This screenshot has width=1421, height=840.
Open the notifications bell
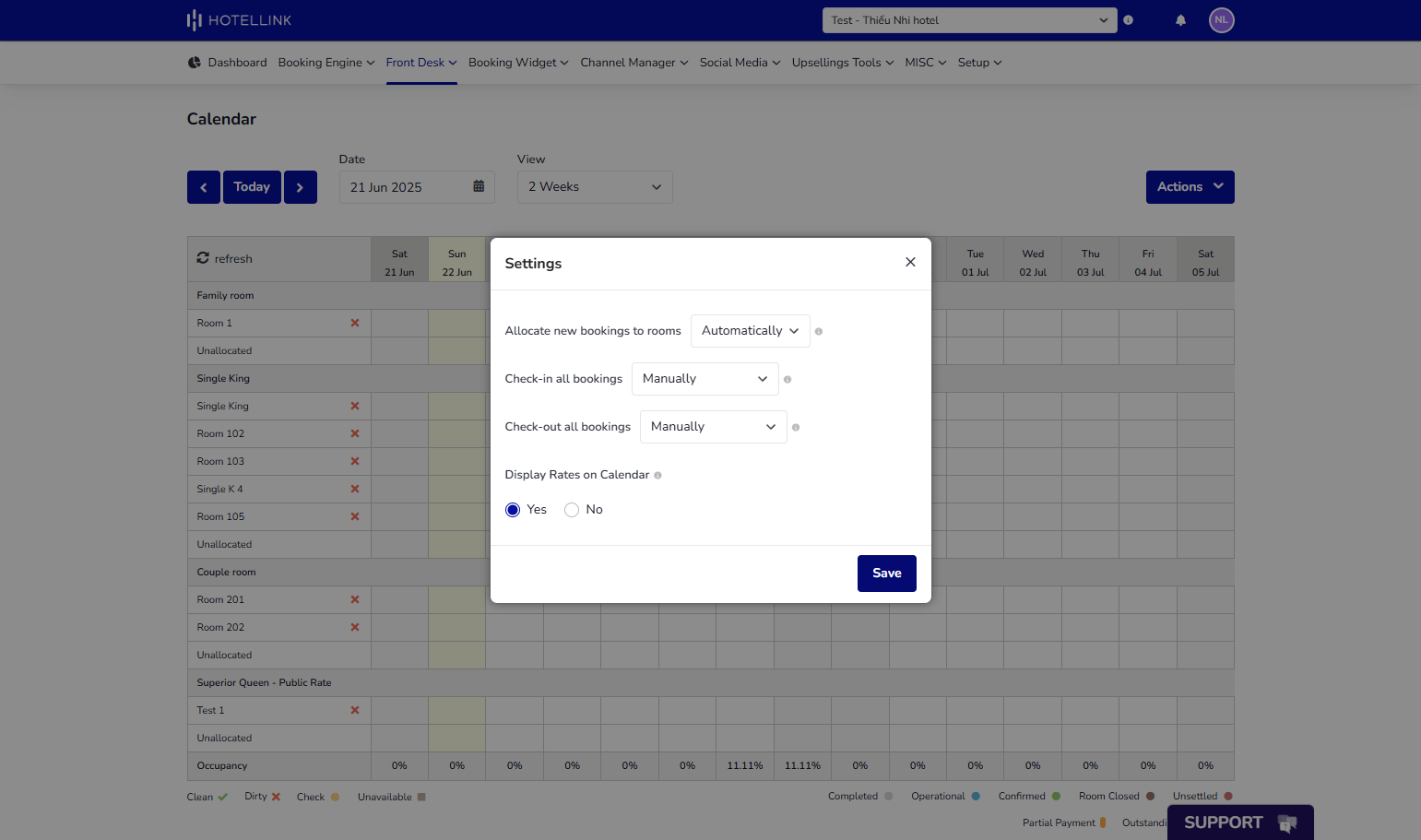[x=1180, y=20]
